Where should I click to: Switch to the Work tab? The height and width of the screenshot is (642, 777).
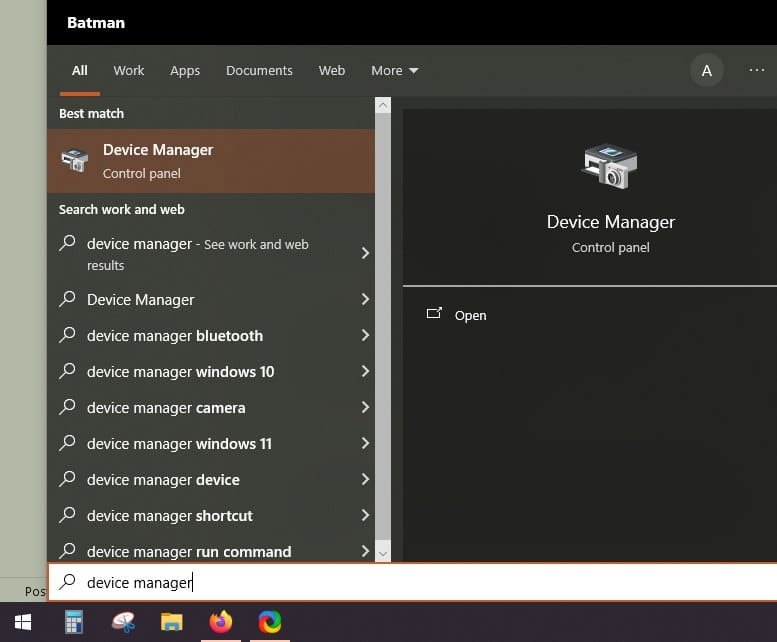tap(129, 70)
